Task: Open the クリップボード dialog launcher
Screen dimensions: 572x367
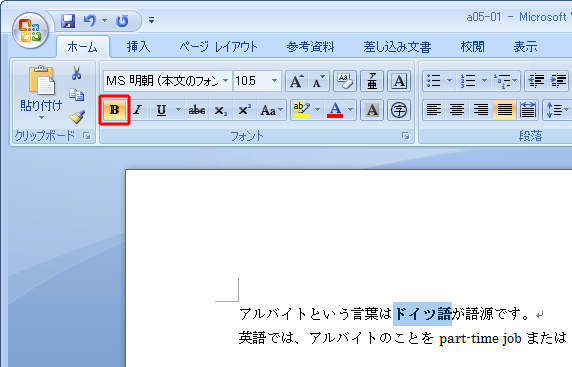Action: tap(87, 136)
